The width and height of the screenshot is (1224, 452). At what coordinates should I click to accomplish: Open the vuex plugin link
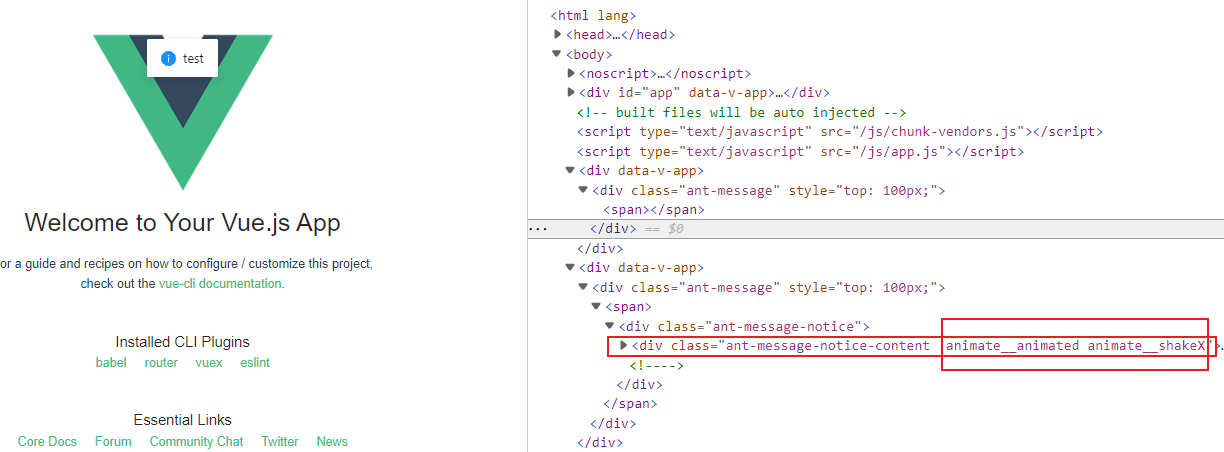pyautogui.click(x=209, y=363)
